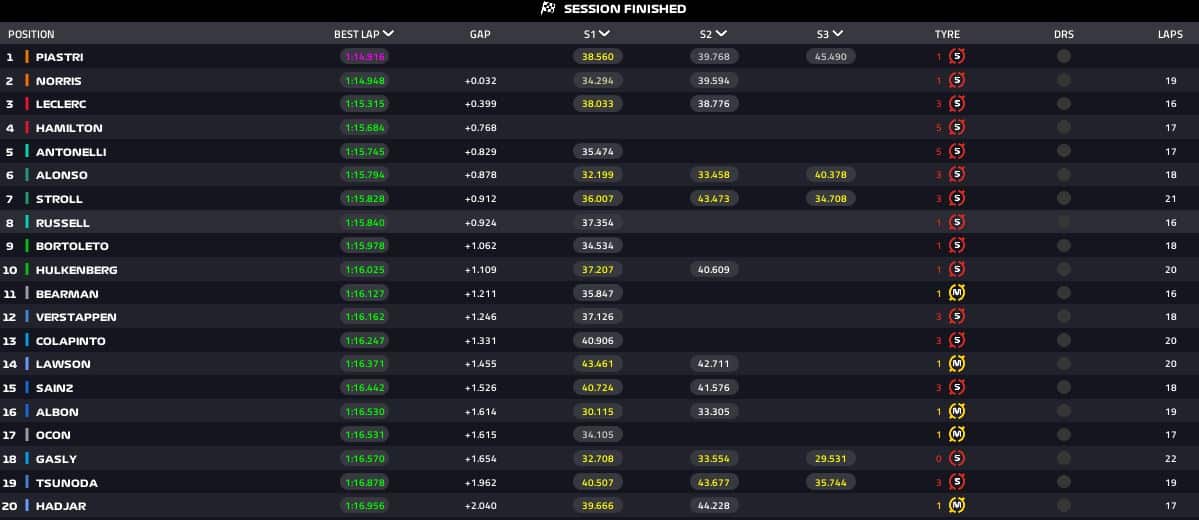Click Hamilton's soft tyre icon
Image resolution: width=1199 pixels, height=520 pixels.
[x=957, y=127]
